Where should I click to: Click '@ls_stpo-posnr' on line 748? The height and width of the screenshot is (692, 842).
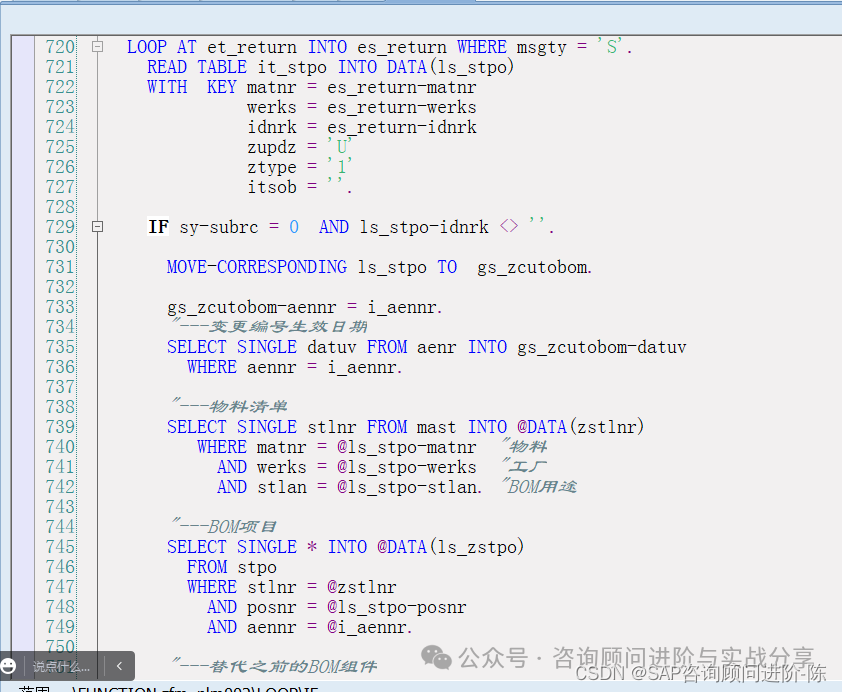click(x=397, y=607)
